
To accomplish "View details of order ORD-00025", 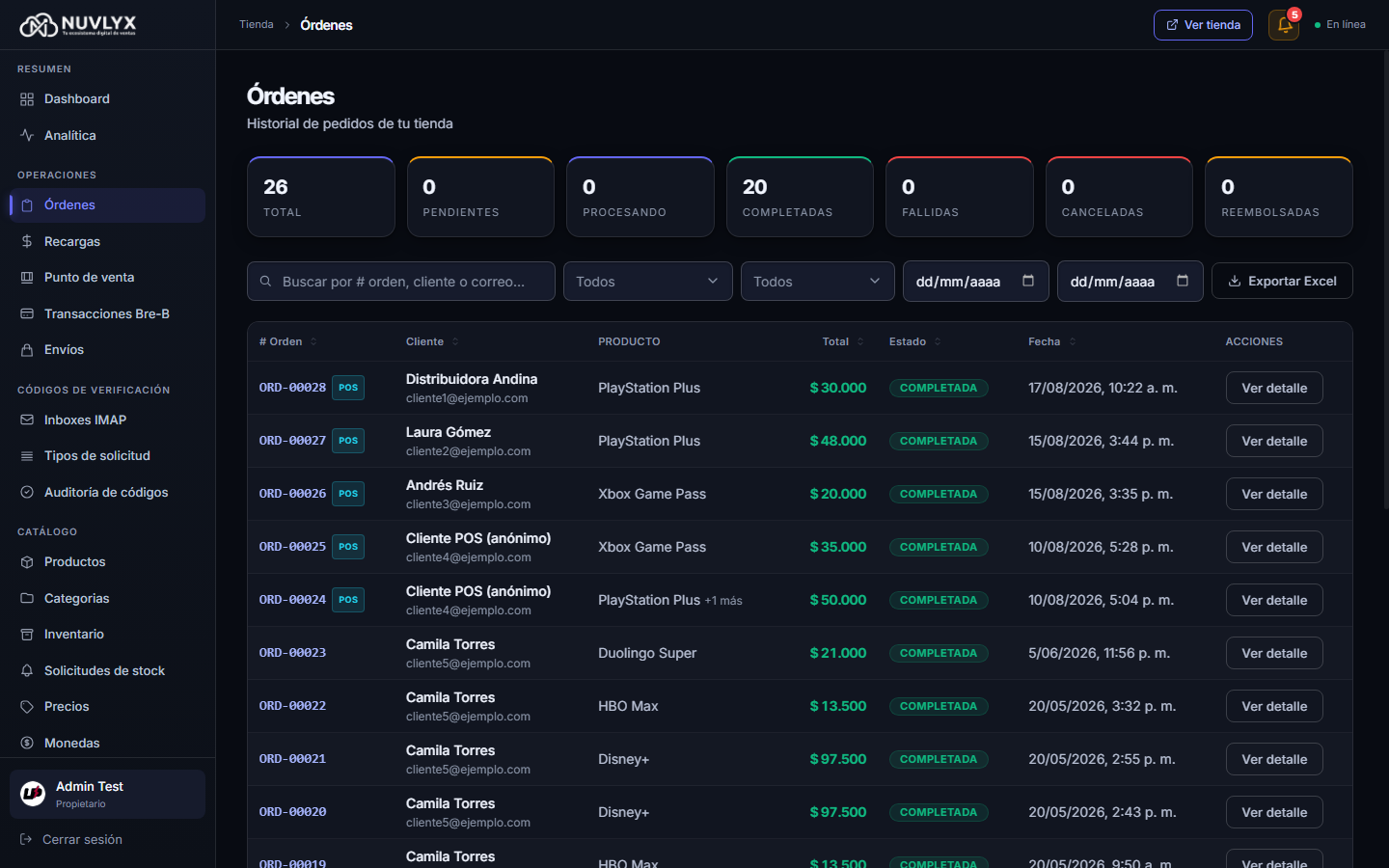I will click(x=1274, y=547).
